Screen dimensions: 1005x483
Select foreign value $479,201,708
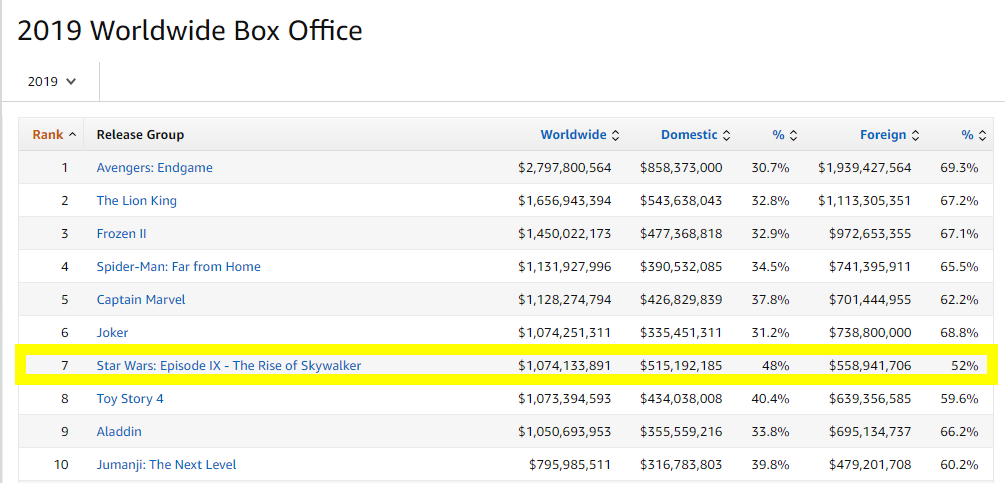pyautogui.click(x=870, y=464)
